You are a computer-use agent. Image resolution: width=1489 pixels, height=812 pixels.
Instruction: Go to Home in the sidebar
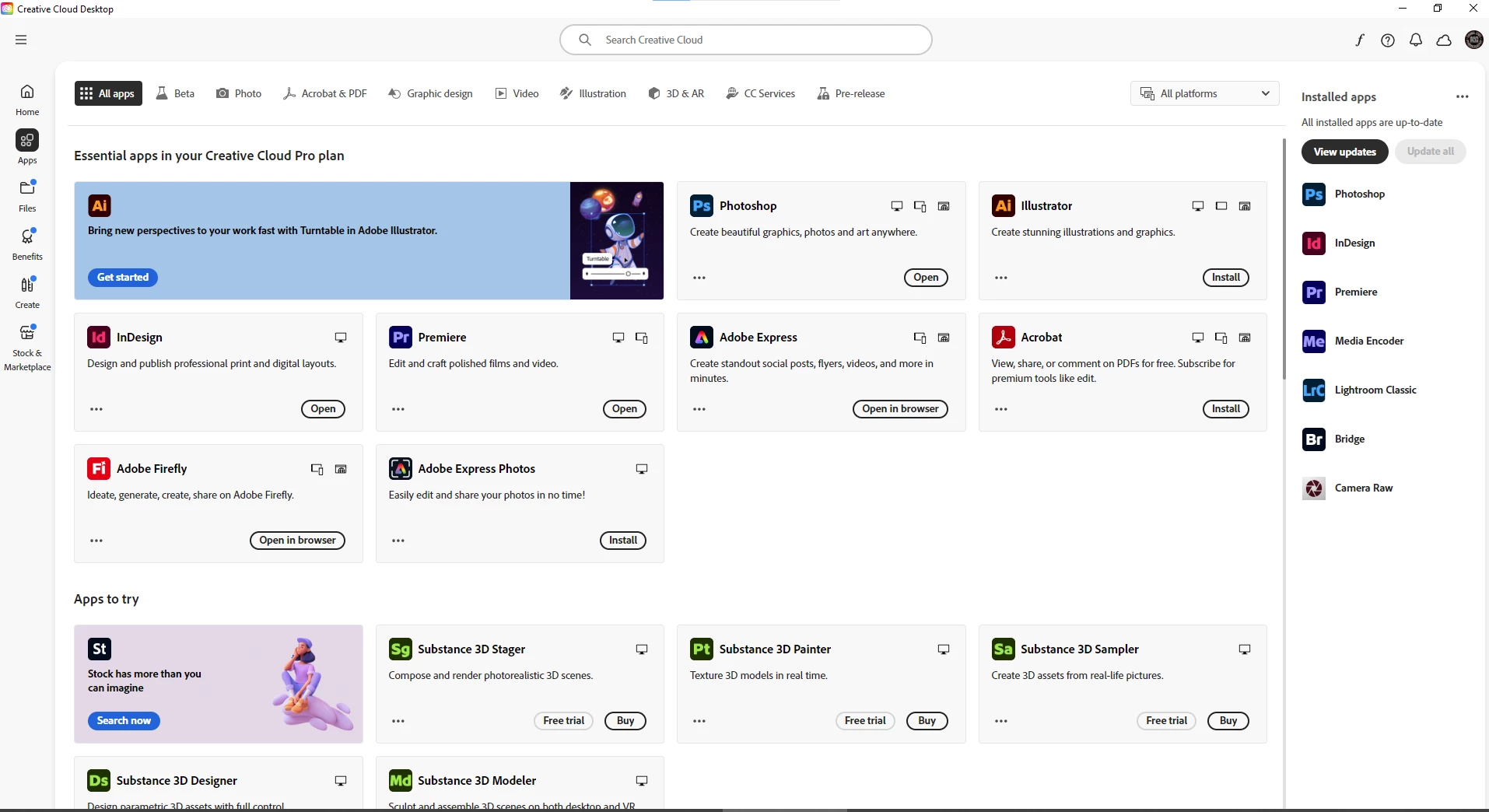[x=27, y=100]
